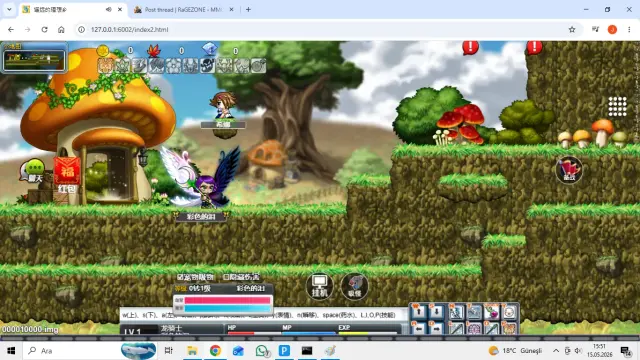Click the 吸怪 monster magnet button

(354, 286)
